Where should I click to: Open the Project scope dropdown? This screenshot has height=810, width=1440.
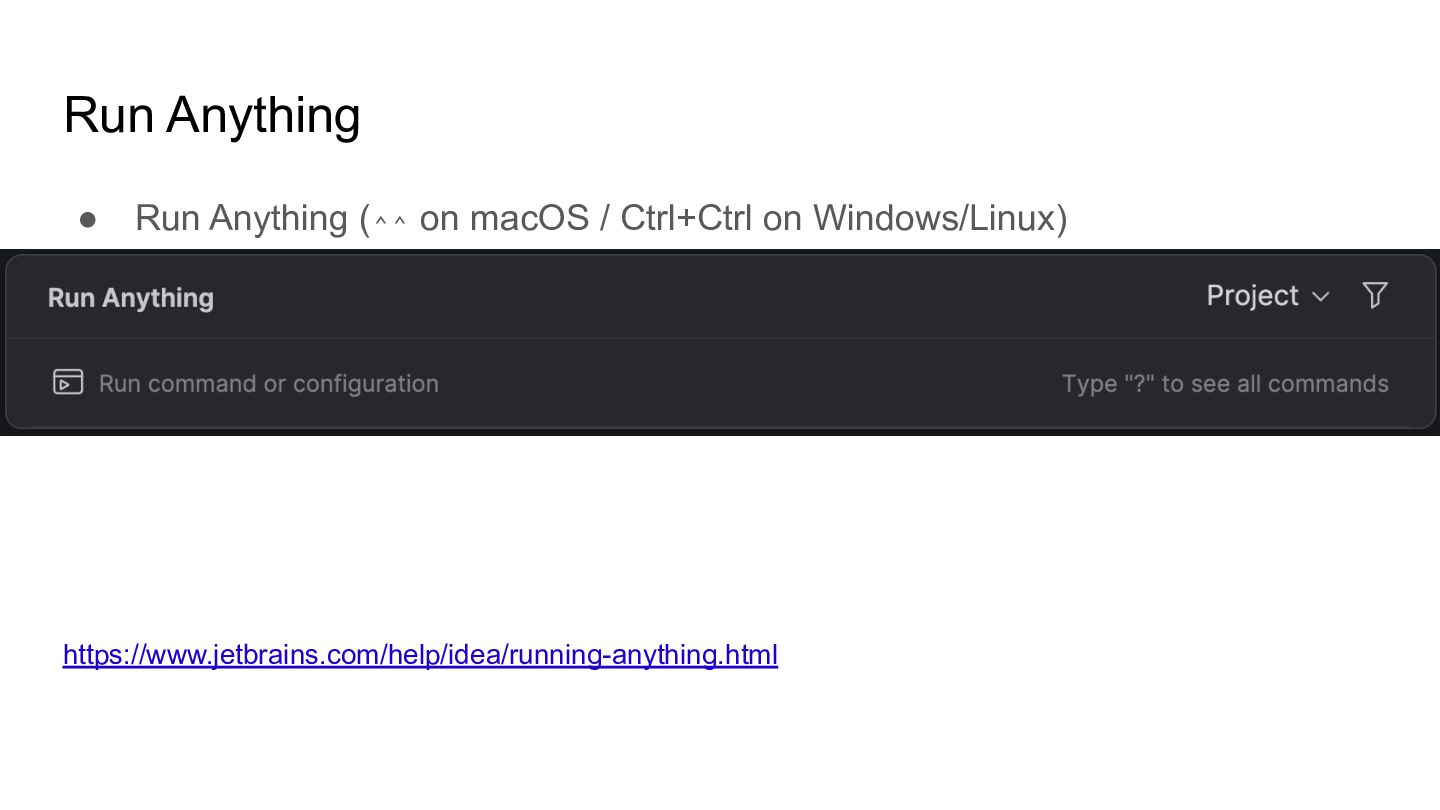tap(1253, 296)
